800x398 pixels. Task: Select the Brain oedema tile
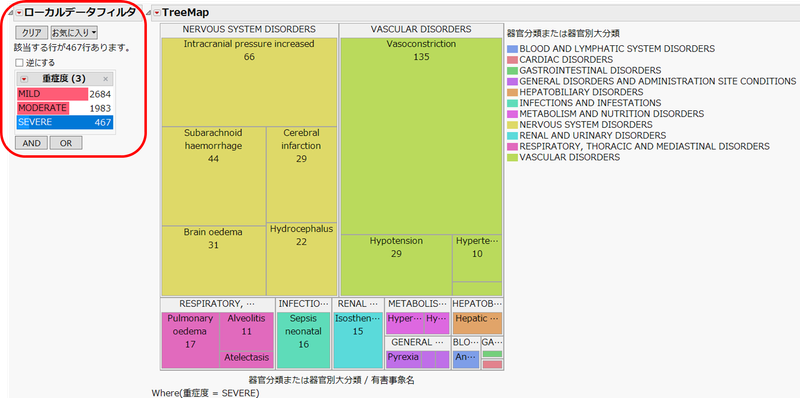click(x=213, y=261)
